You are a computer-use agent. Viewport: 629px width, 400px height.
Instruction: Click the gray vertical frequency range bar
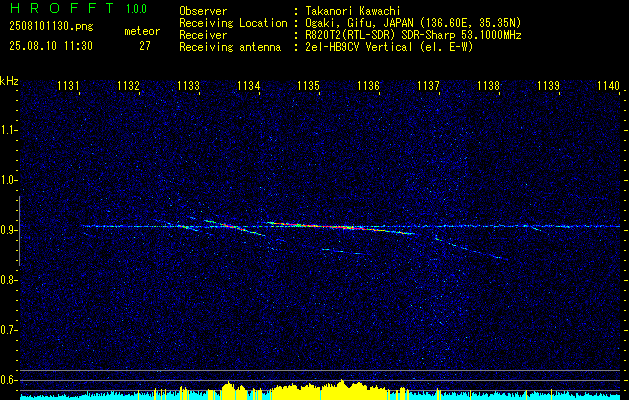(x=19, y=231)
